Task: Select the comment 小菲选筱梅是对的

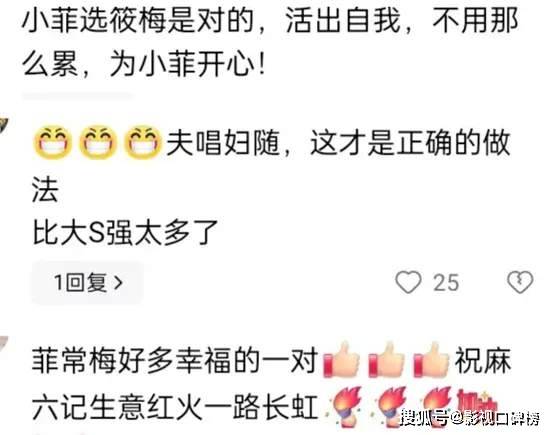Action: tap(270, 42)
